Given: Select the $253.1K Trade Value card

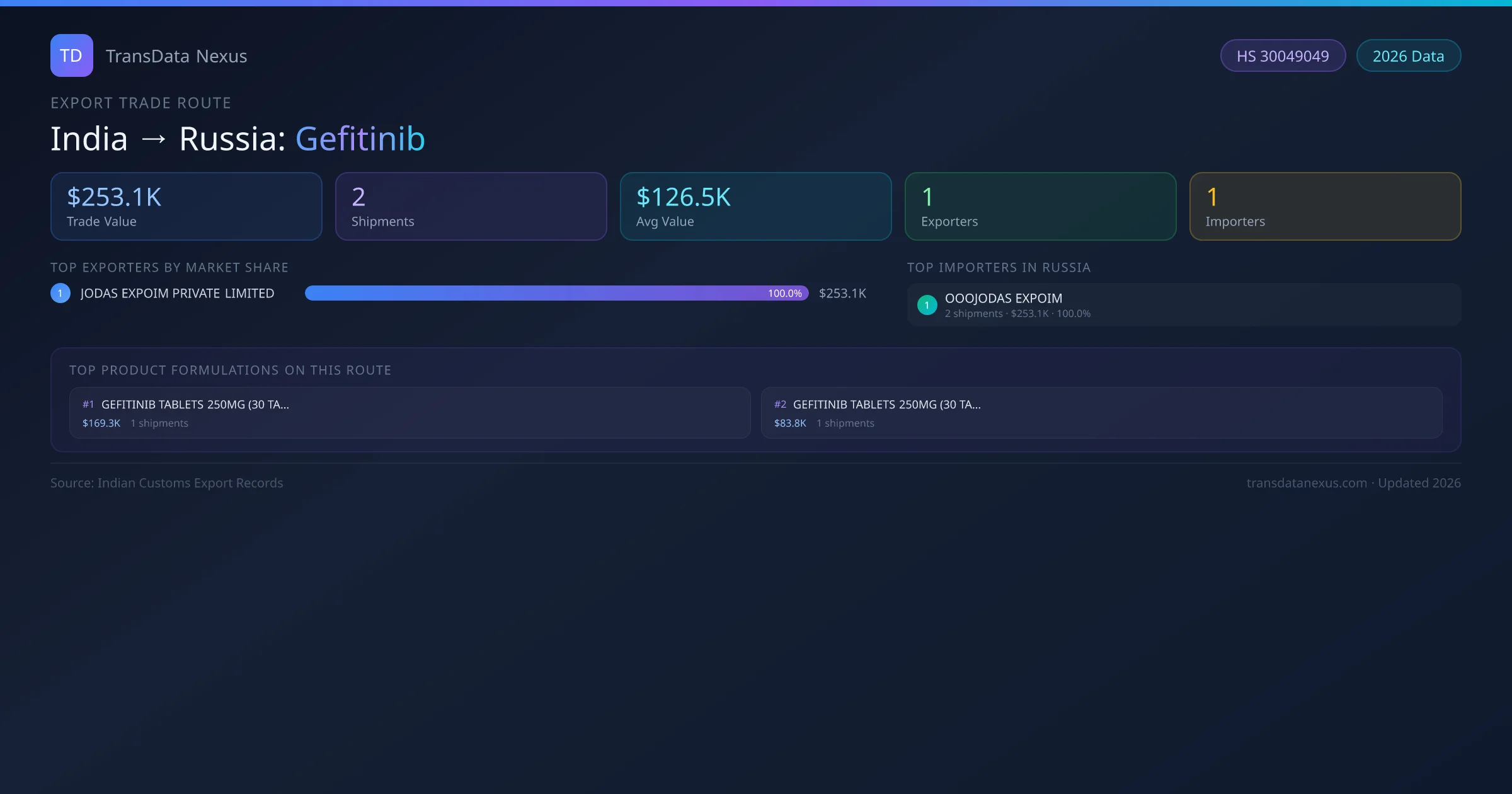Looking at the screenshot, I should point(186,207).
